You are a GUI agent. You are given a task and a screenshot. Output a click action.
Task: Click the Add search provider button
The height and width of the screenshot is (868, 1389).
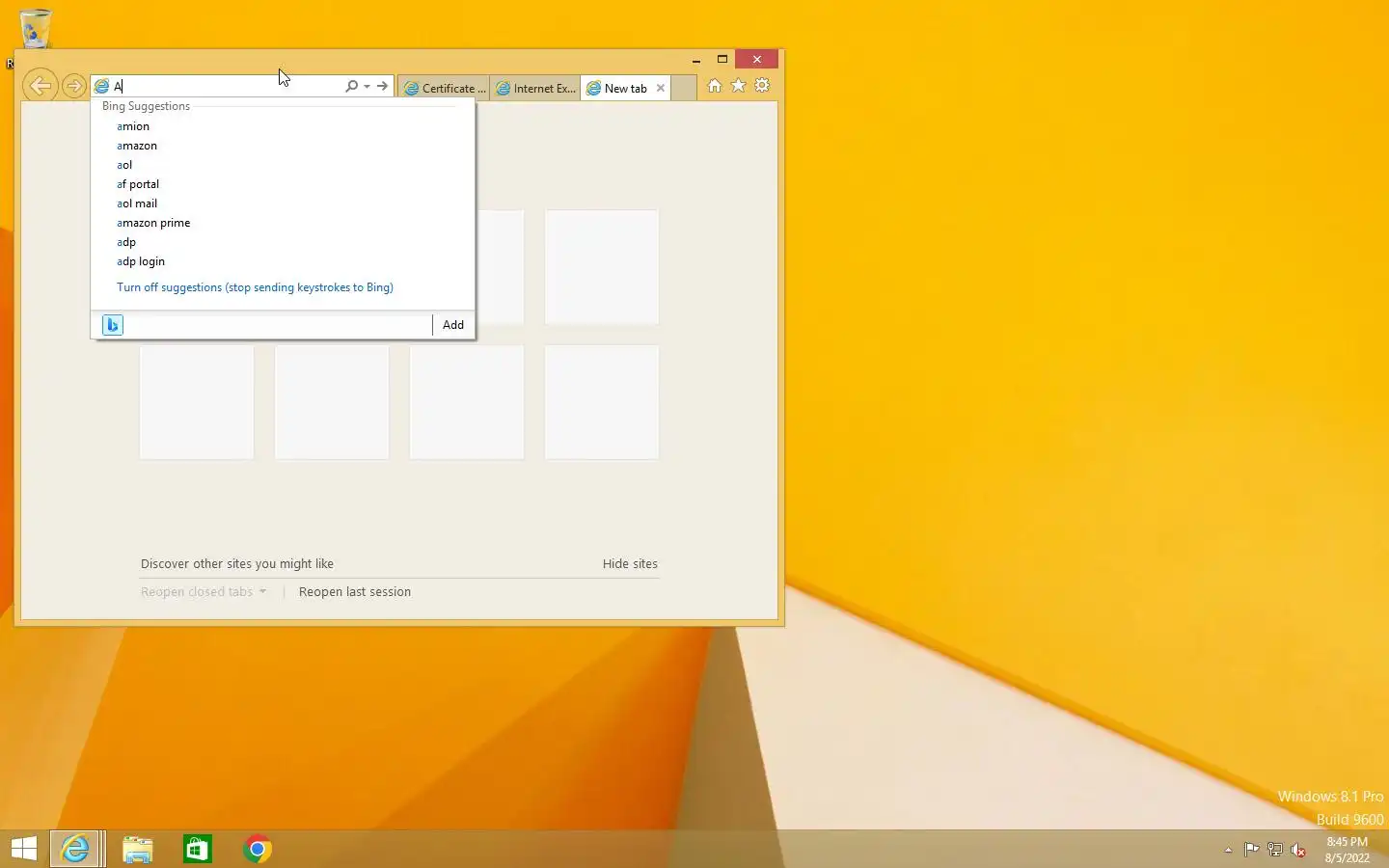453,325
